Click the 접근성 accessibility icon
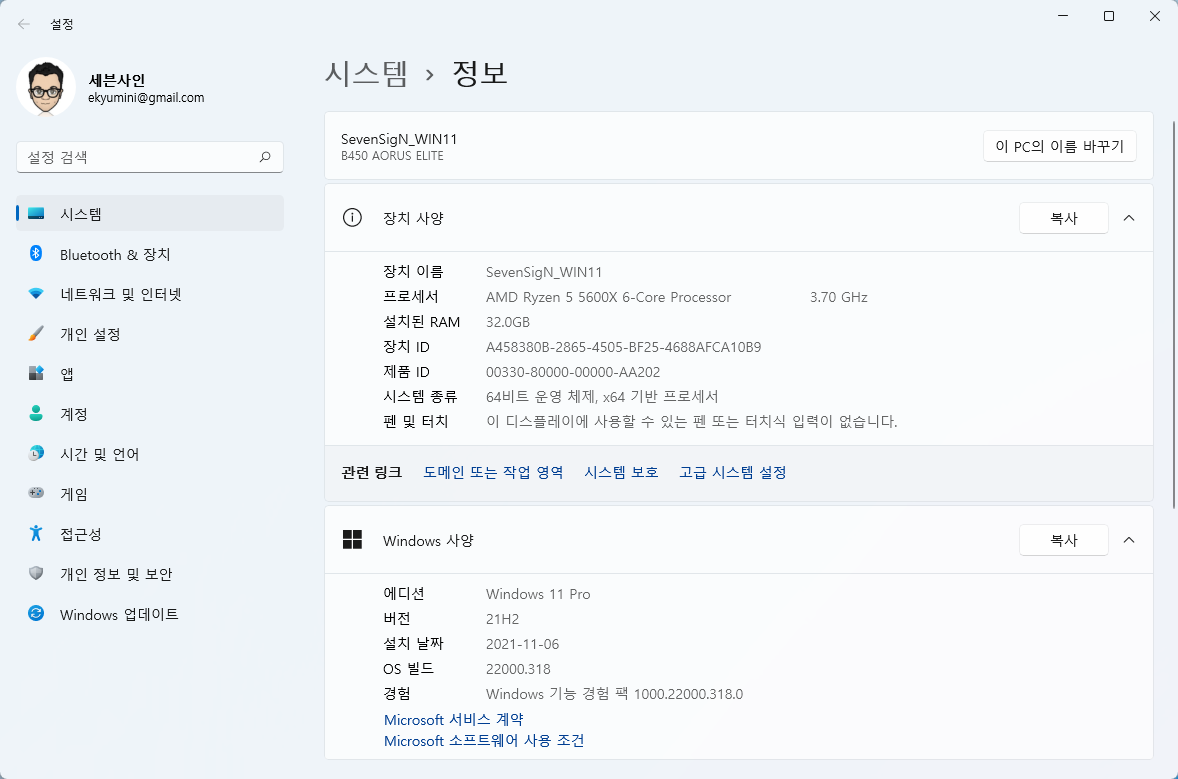1178x779 pixels. 36,533
